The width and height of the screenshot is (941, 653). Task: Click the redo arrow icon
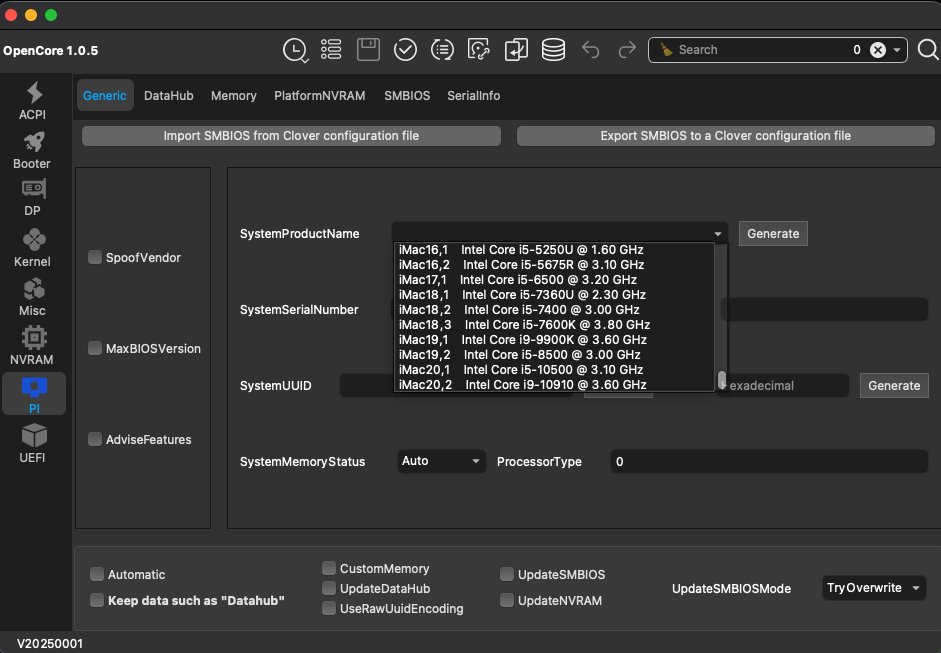(x=627, y=50)
